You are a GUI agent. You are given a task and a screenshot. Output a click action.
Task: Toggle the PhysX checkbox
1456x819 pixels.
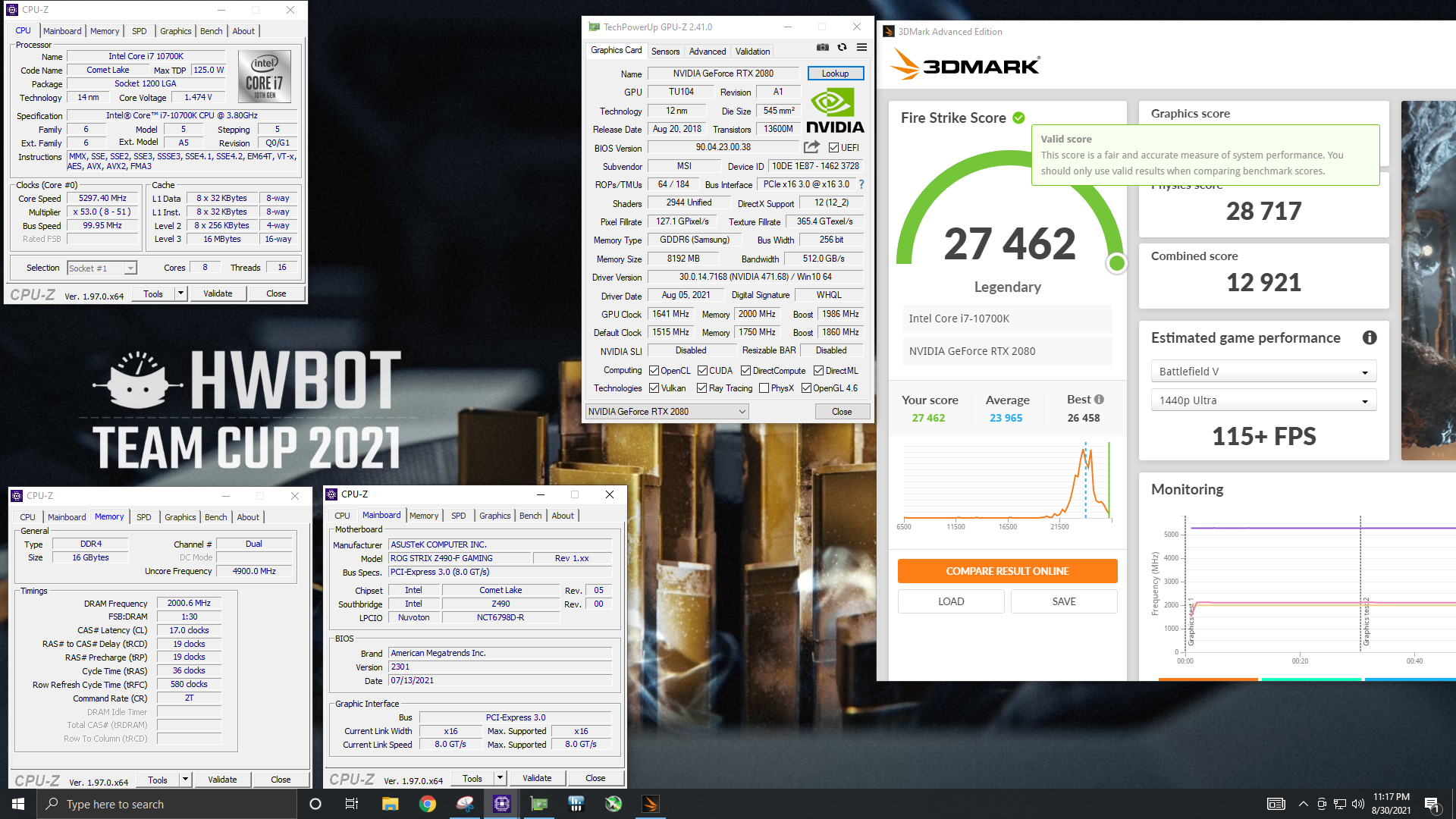[x=764, y=388]
